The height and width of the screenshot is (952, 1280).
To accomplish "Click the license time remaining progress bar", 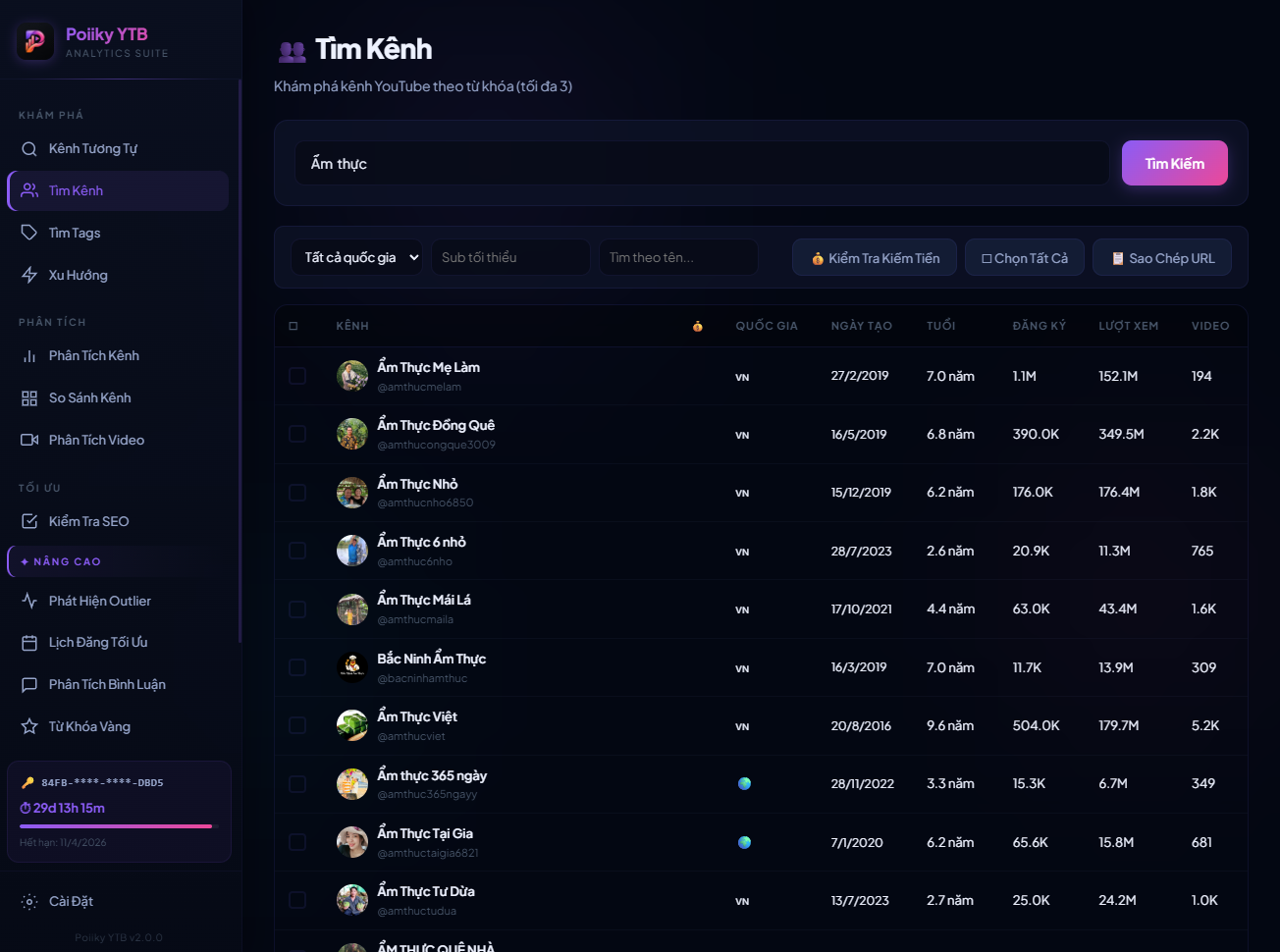I will (x=116, y=826).
